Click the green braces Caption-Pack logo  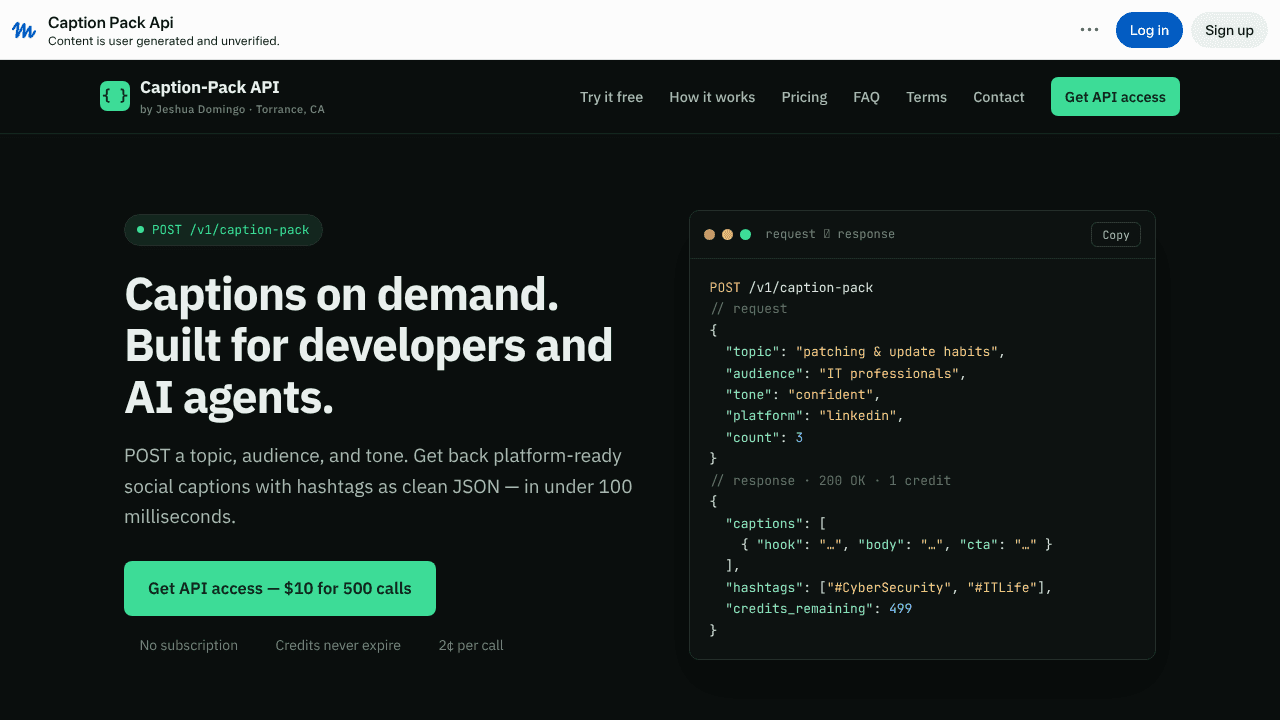click(x=115, y=96)
